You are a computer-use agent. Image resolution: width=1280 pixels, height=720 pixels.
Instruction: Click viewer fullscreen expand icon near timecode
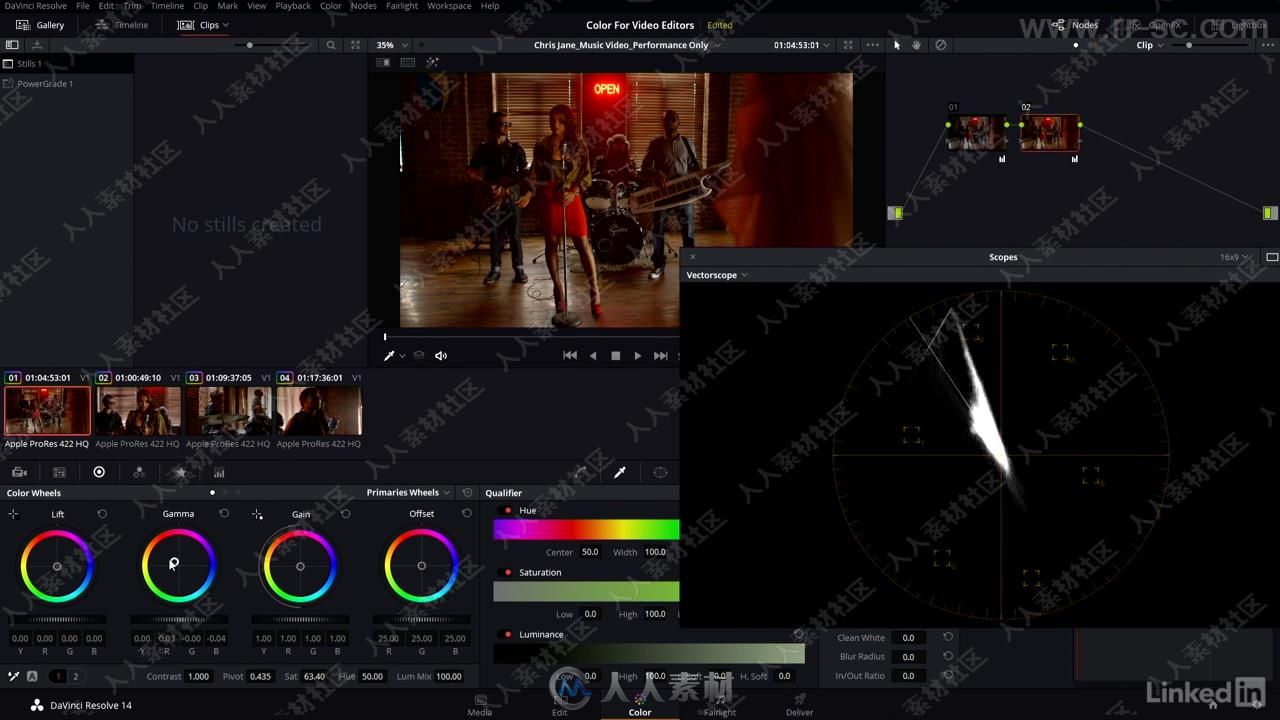click(848, 45)
